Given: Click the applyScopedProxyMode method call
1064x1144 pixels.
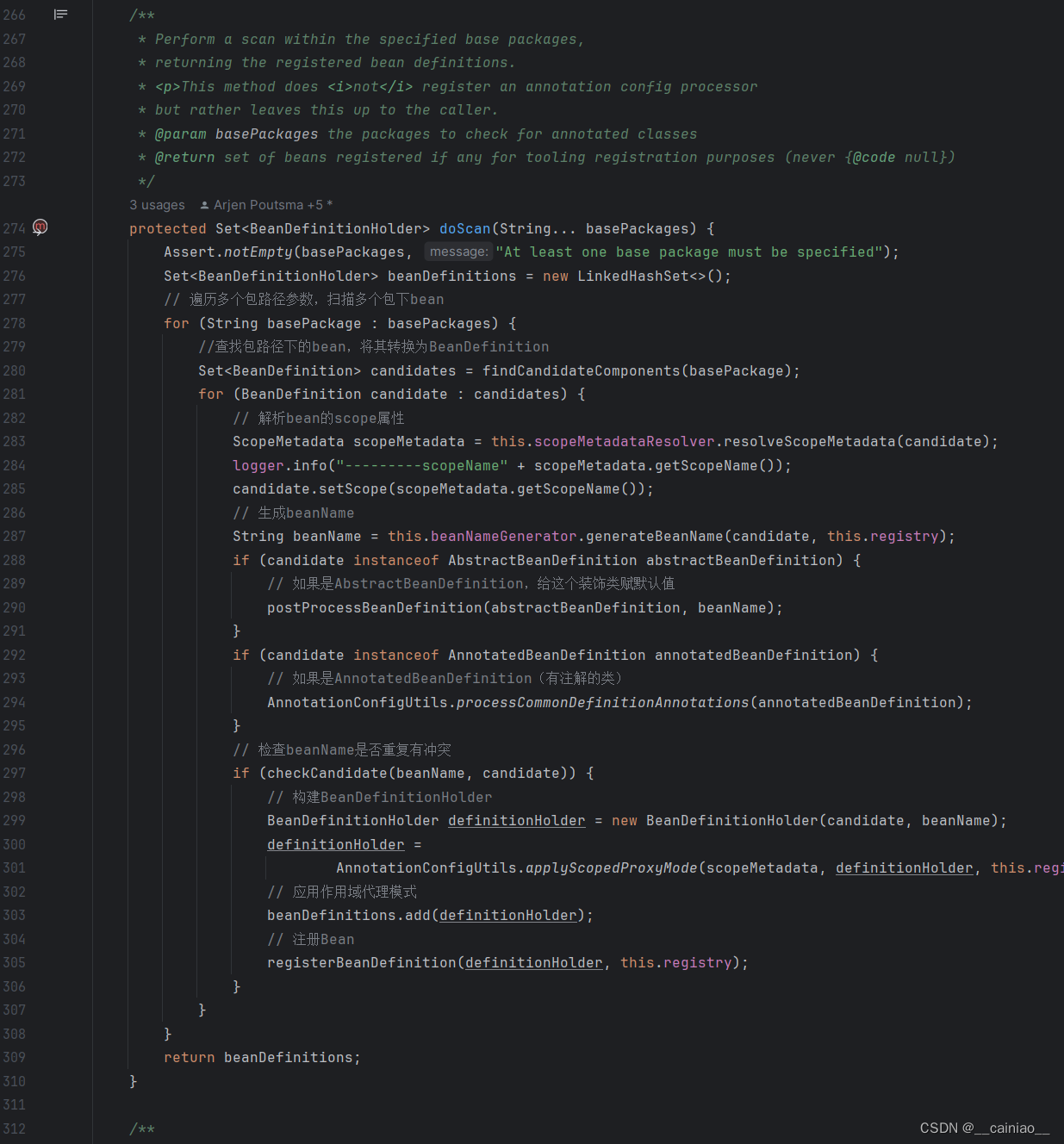Looking at the screenshot, I should coord(612,867).
